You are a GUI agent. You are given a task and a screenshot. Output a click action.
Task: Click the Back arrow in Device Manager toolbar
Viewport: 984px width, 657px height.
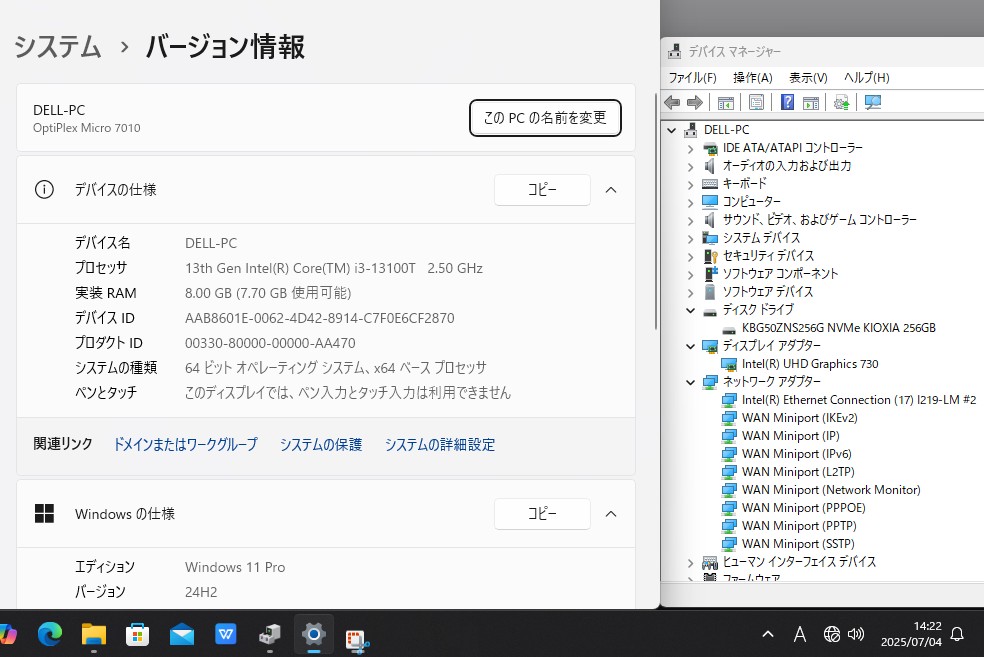[672, 102]
